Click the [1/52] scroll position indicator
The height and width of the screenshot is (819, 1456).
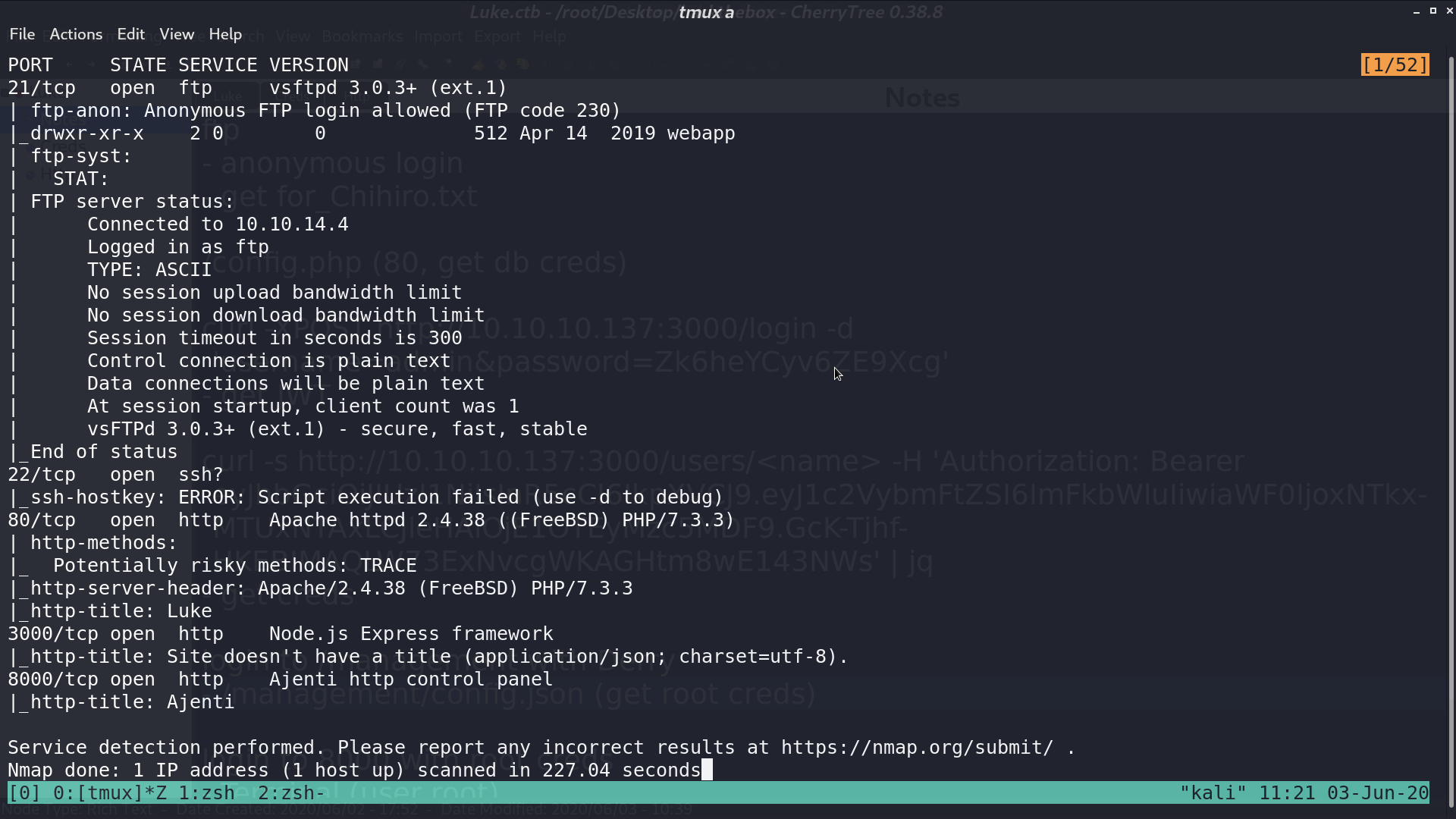pyautogui.click(x=1395, y=65)
